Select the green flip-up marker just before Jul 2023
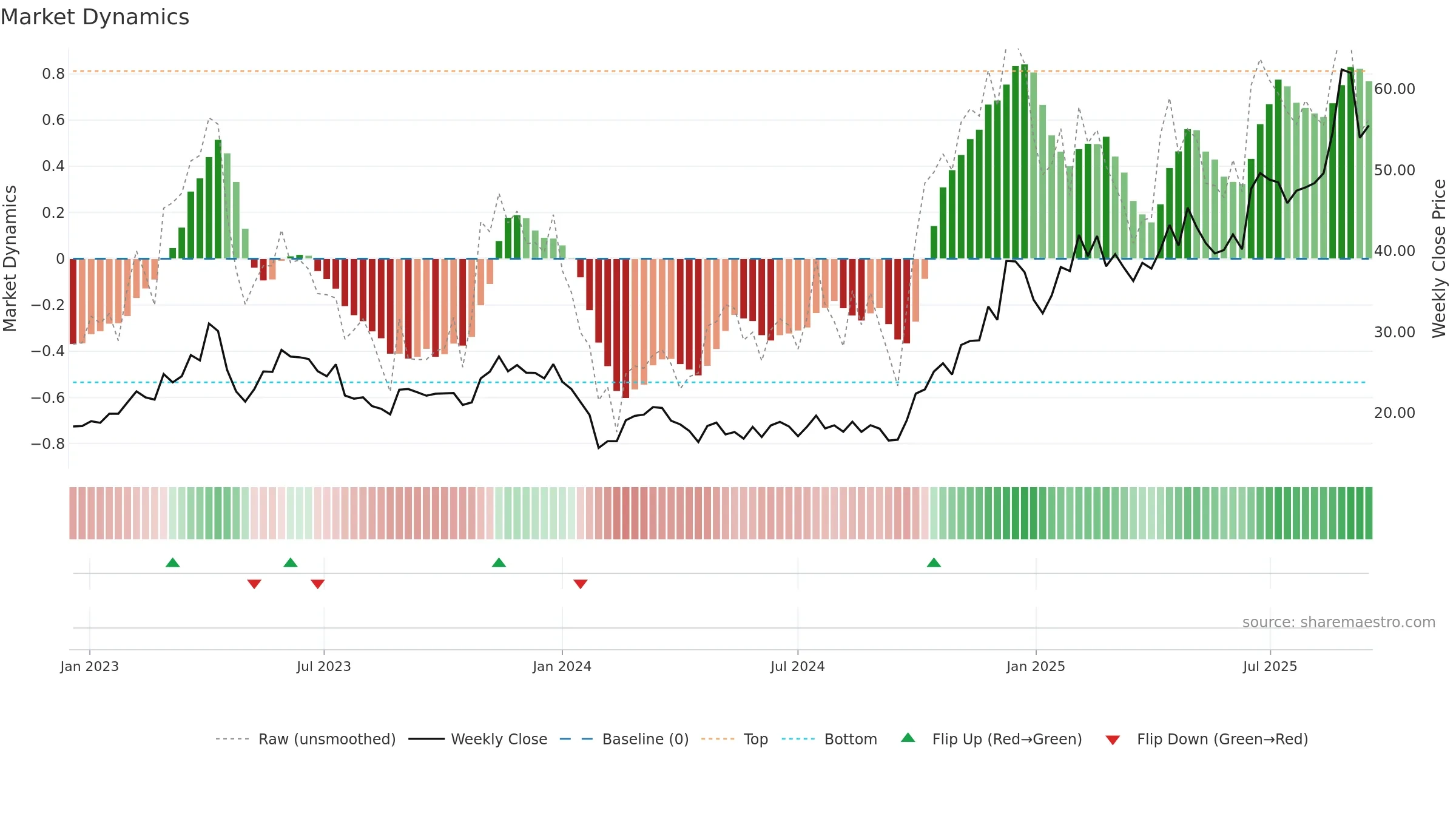The image size is (1456, 819). click(x=291, y=562)
